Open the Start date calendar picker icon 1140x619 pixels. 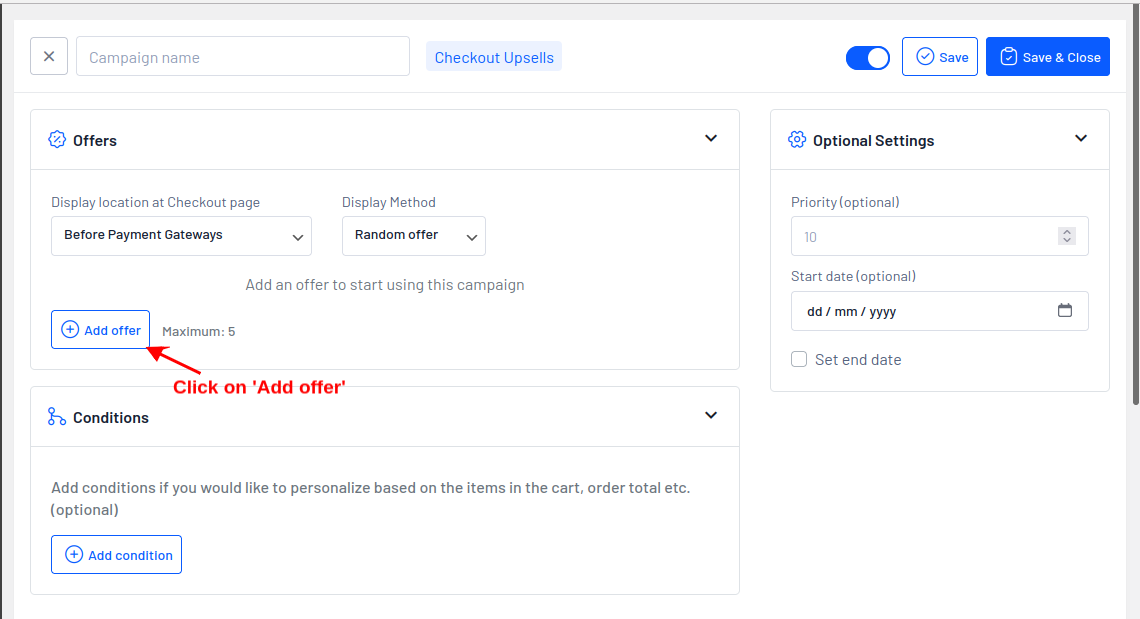point(1065,311)
